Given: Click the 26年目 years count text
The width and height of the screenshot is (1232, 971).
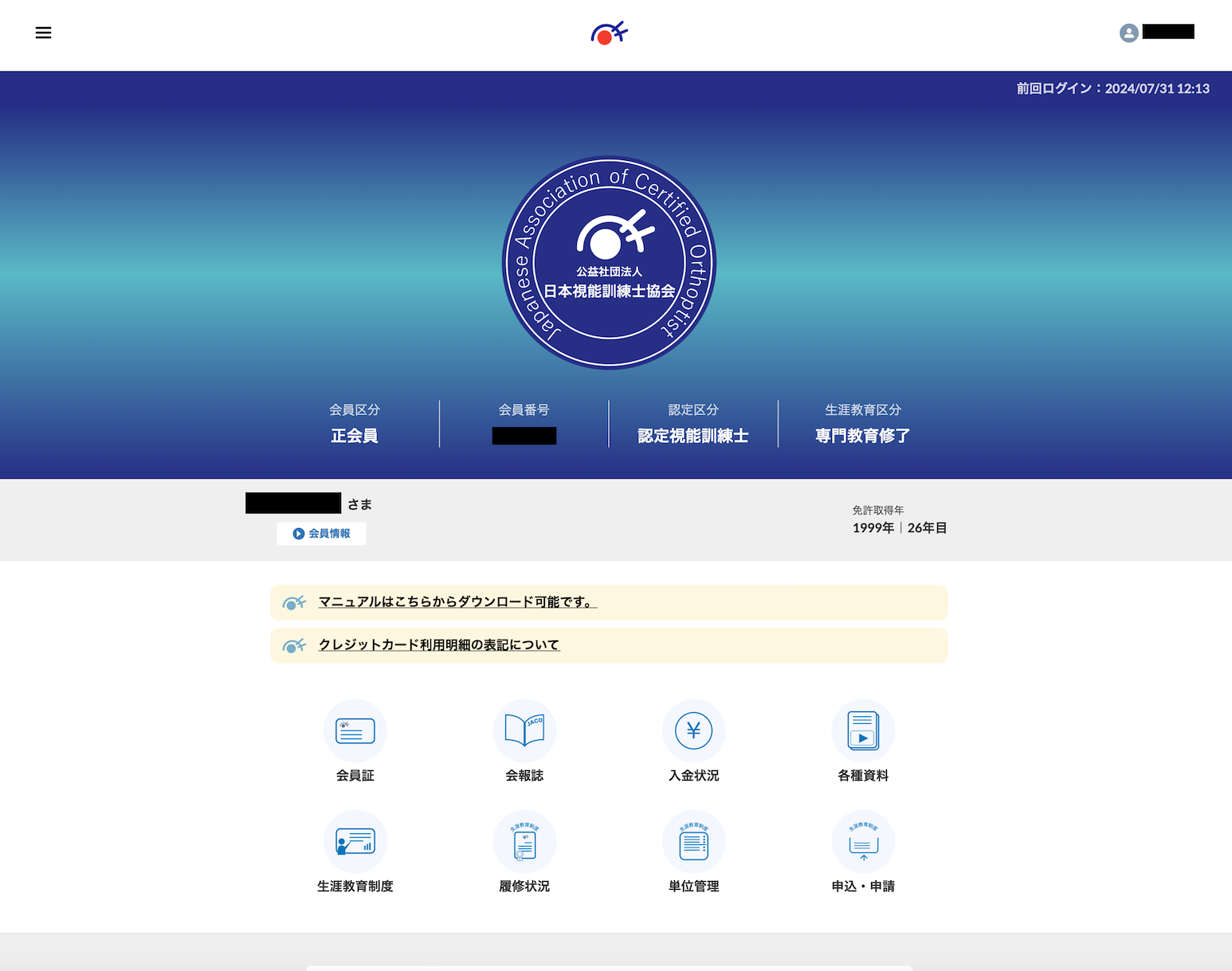Looking at the screenshot, I should [927, 527].
